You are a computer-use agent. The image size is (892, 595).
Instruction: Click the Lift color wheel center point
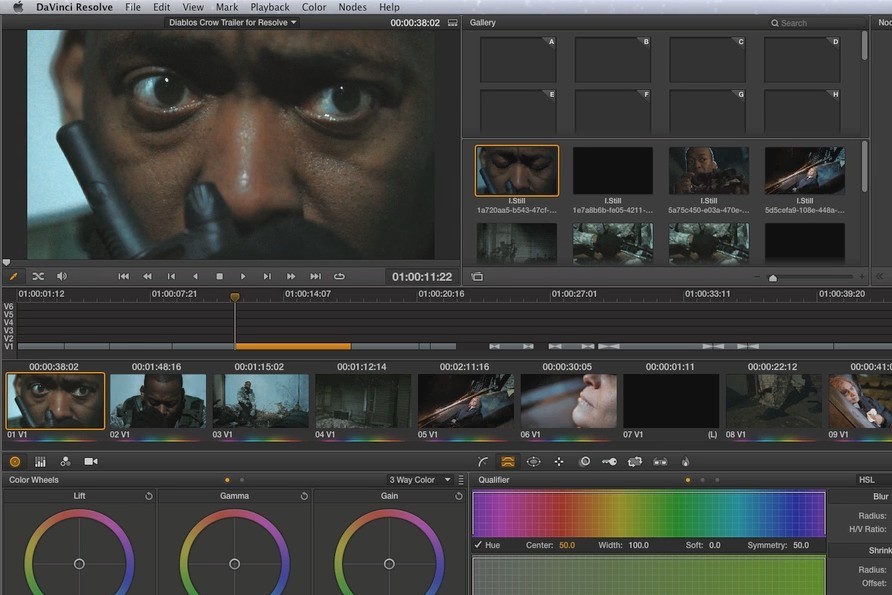(x=79, y=564)
